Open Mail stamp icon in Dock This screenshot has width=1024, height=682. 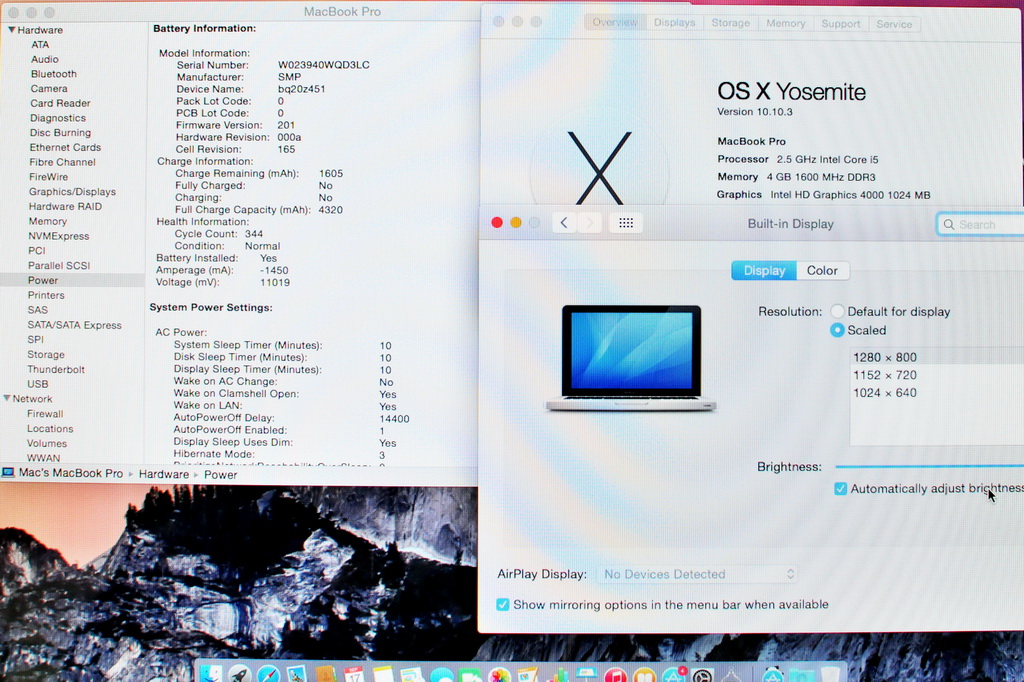297,674
